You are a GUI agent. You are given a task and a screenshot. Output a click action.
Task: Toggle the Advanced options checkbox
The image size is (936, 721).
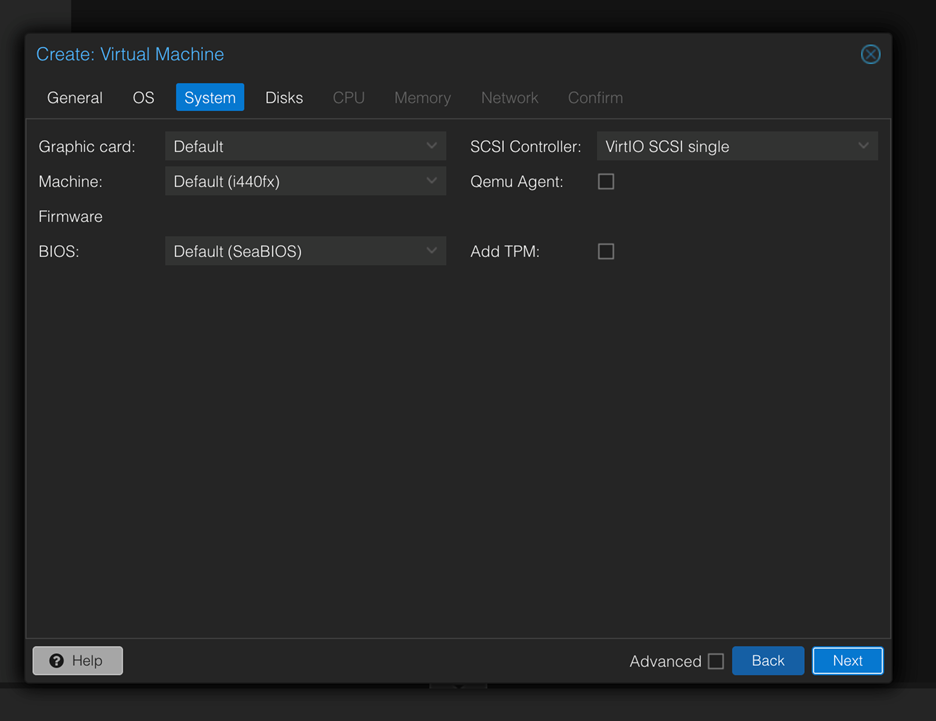(x=716, y=661)
